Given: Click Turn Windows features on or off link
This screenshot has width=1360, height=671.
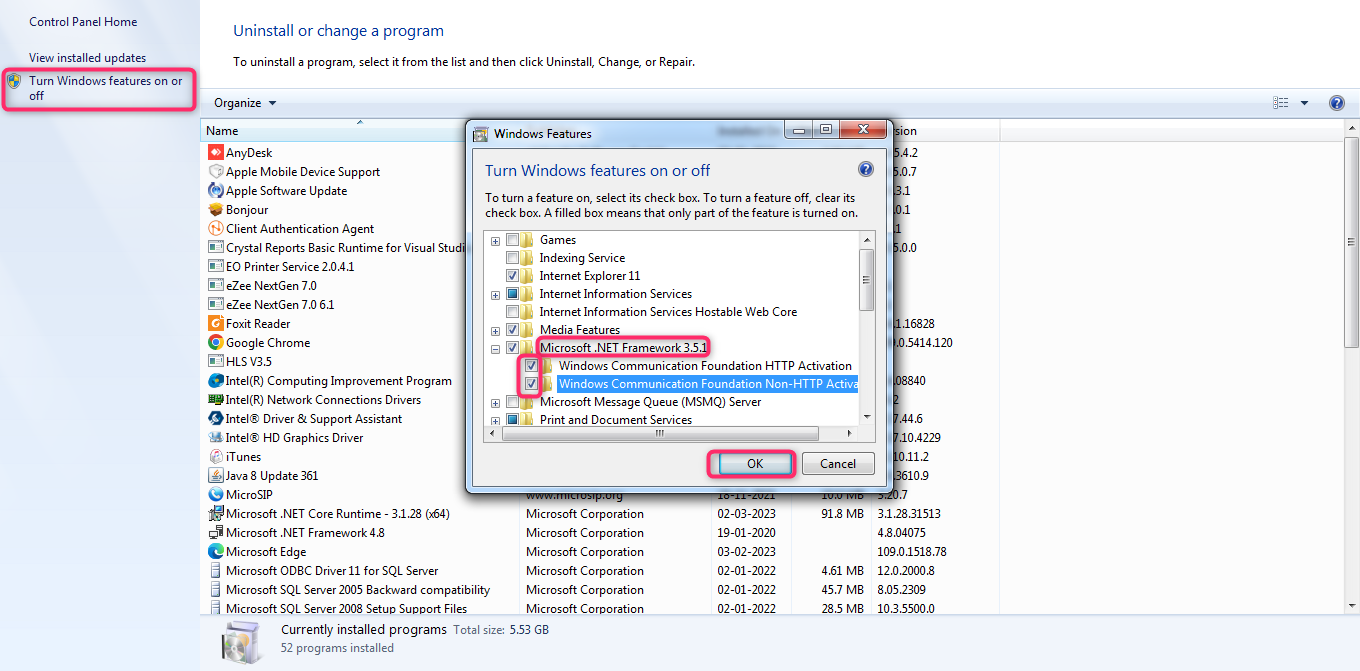Looking at the screenshot, I should pos(106,88).
